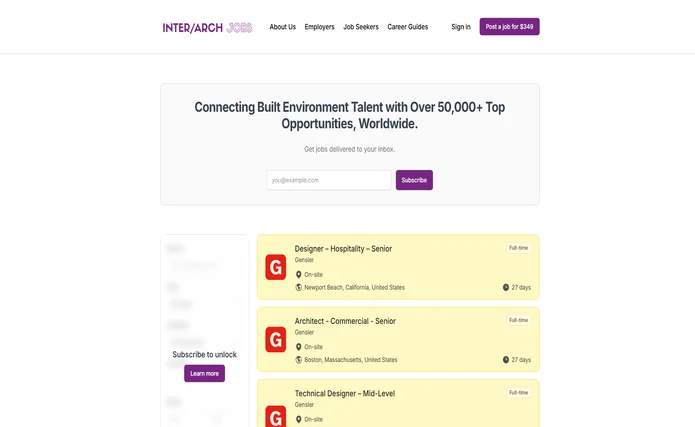Click 27 days on Architect Commercial card
The height and width of the screenshot is (427, 695).
coord(521,360)
